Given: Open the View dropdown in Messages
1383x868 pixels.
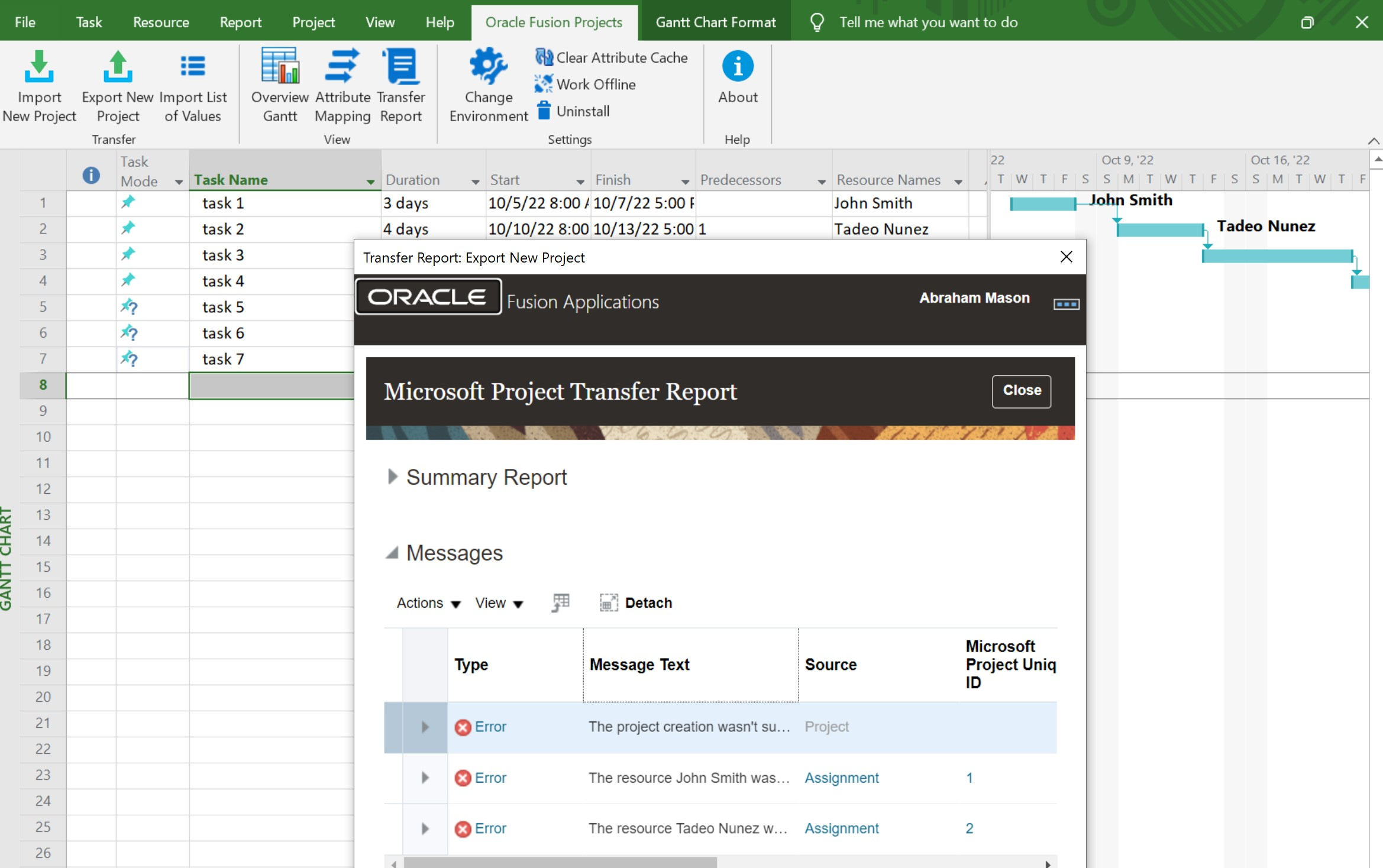Looking at the screenshot, I should (x=499, y=603).
